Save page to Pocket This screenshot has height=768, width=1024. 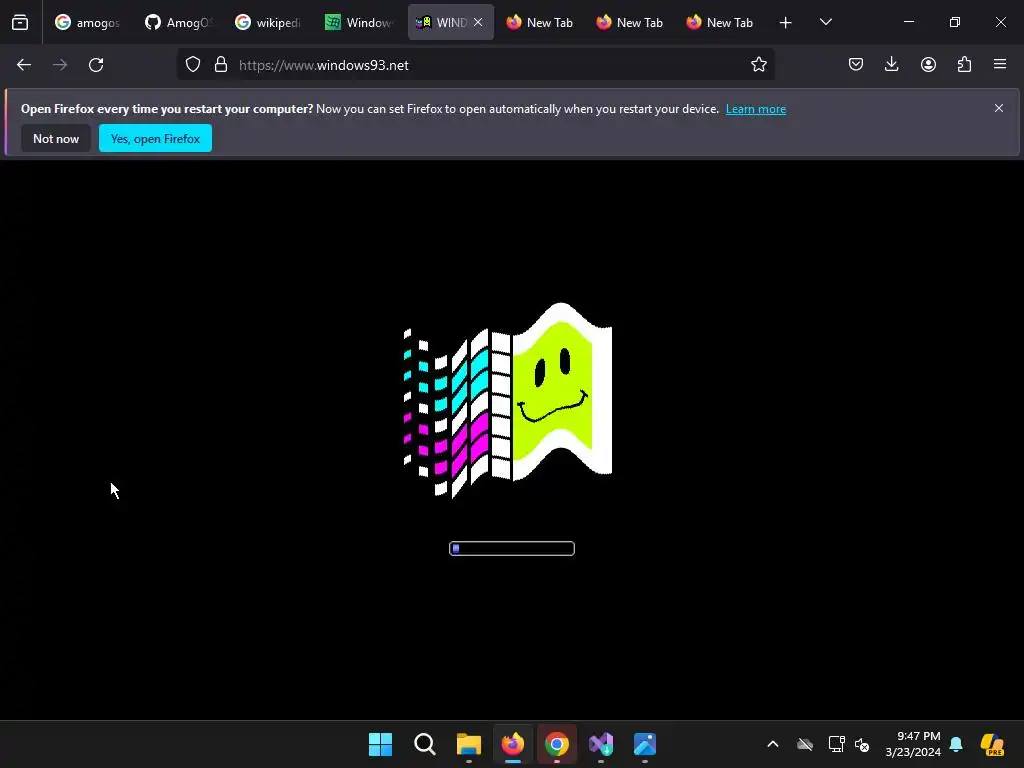856,65
